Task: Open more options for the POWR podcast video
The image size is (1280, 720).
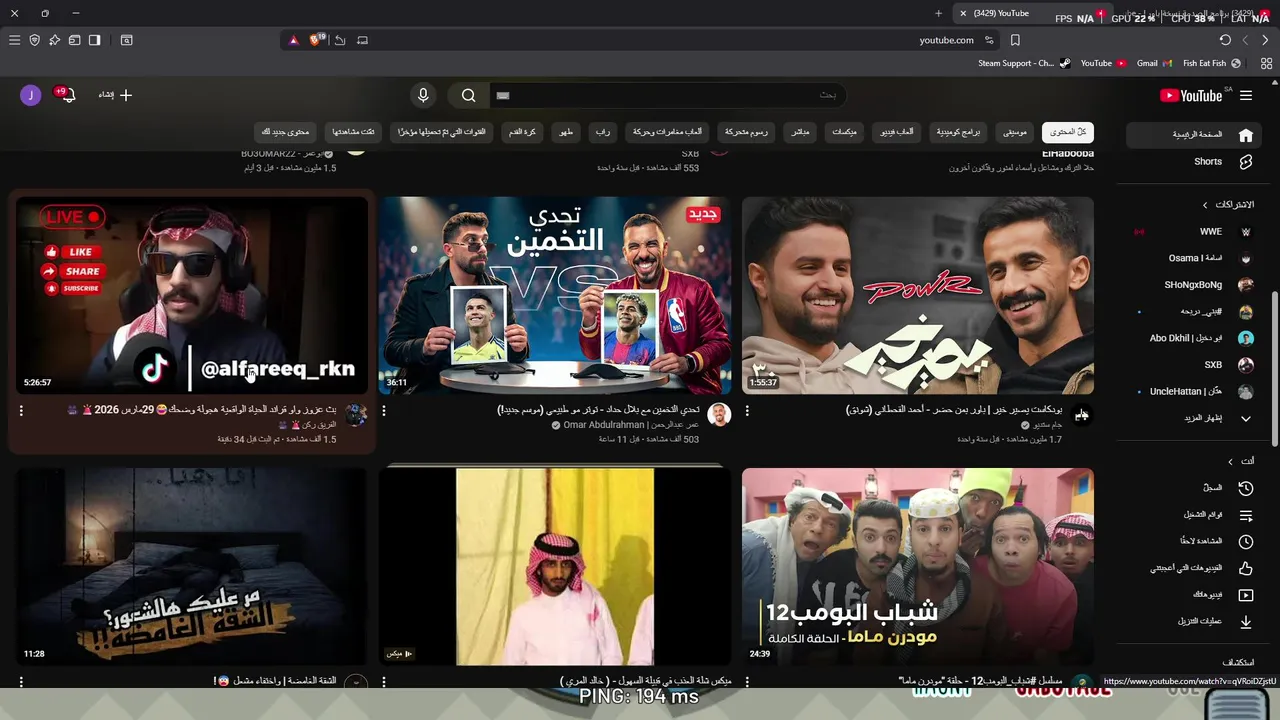Action: point(747,411)
